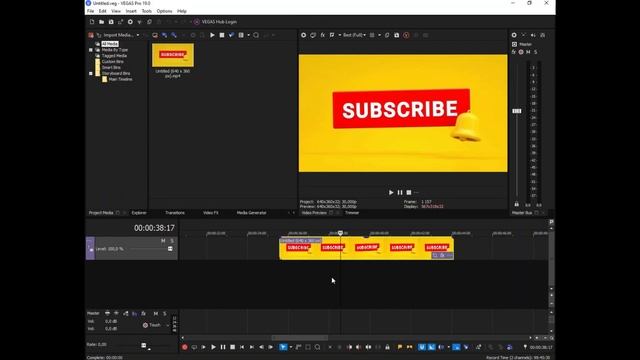Mute the Master bus
Screen dimensions: 640x360
click(x=528, y=52)
